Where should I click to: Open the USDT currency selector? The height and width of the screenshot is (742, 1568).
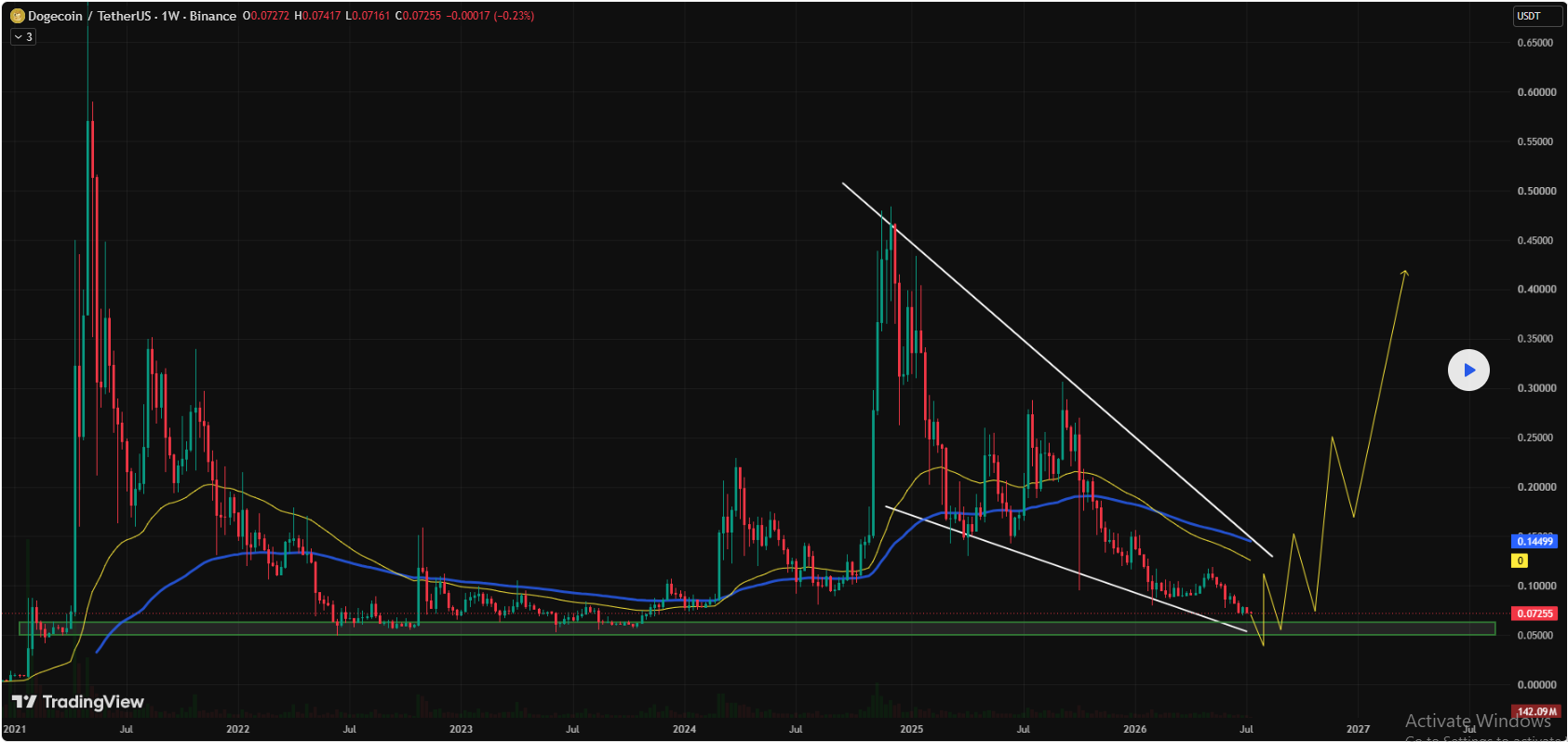(x=1536, y=16)
